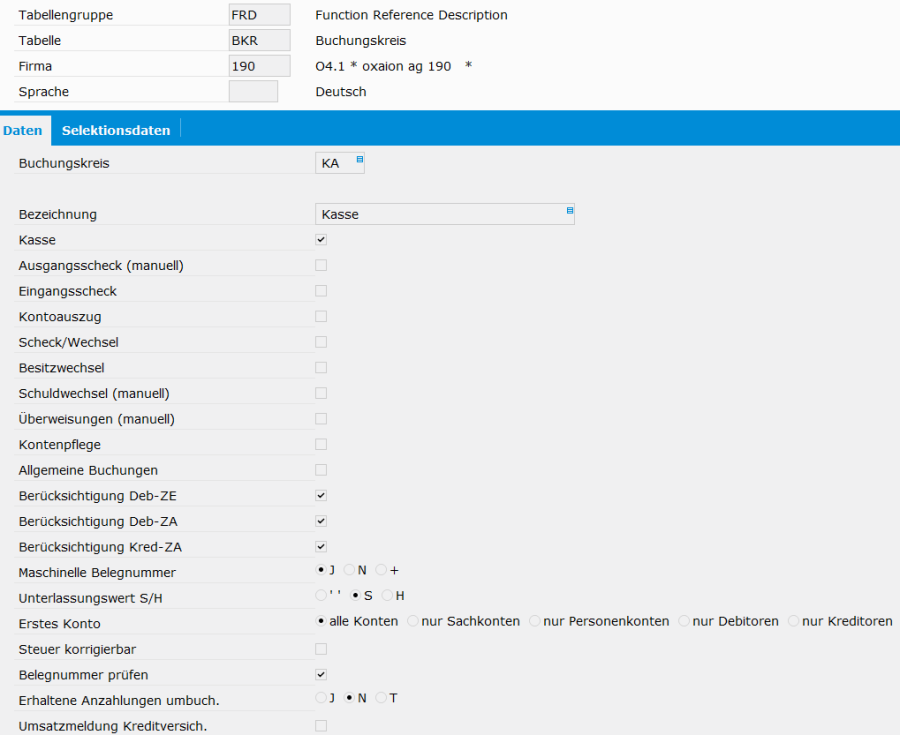The image size is (900, 735).
Task: Select N for Erhaltene Anzahlungen umbuch.
Action: (349, 698)
